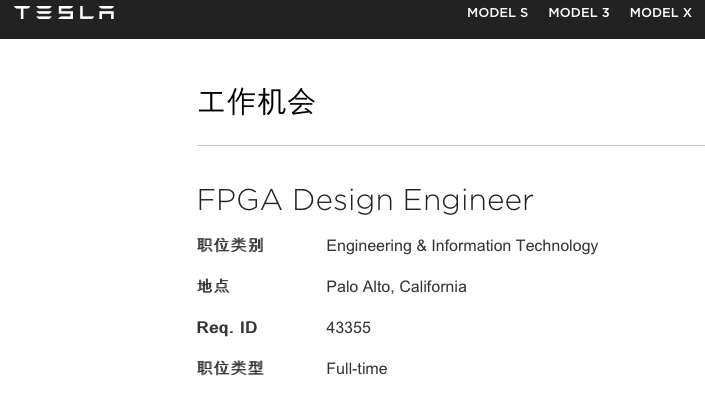
Task: Click the Tesla logo
Action: coord(64,13)
